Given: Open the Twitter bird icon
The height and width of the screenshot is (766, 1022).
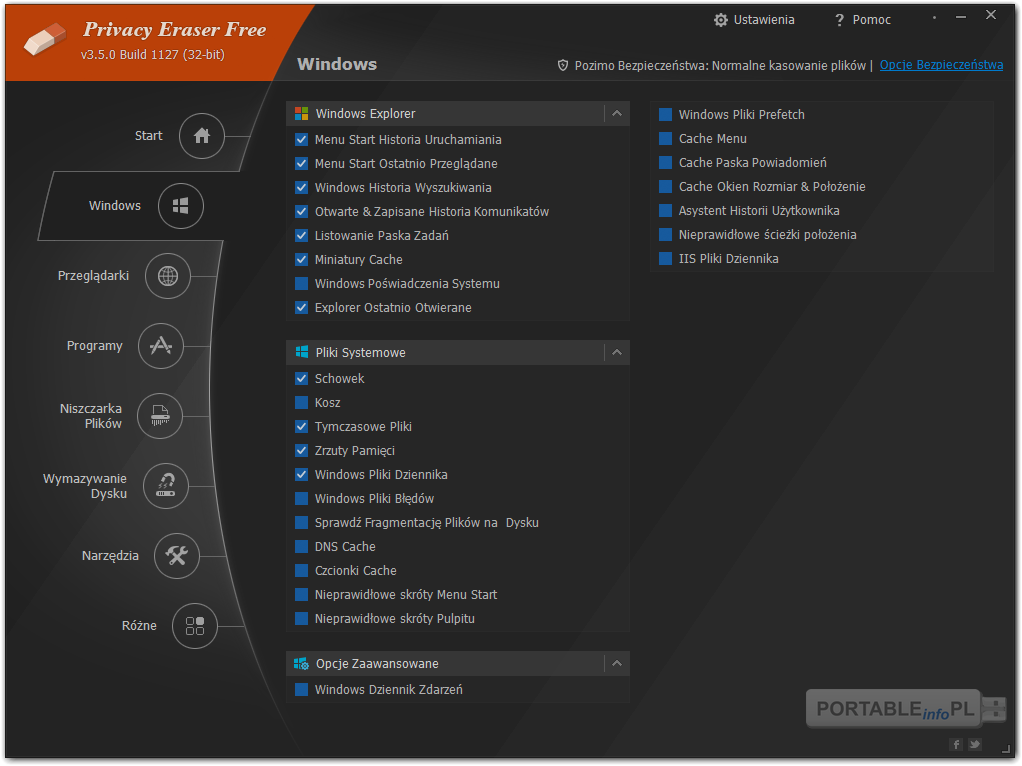Looking at the screenshot, I should [x=974, y=744].
